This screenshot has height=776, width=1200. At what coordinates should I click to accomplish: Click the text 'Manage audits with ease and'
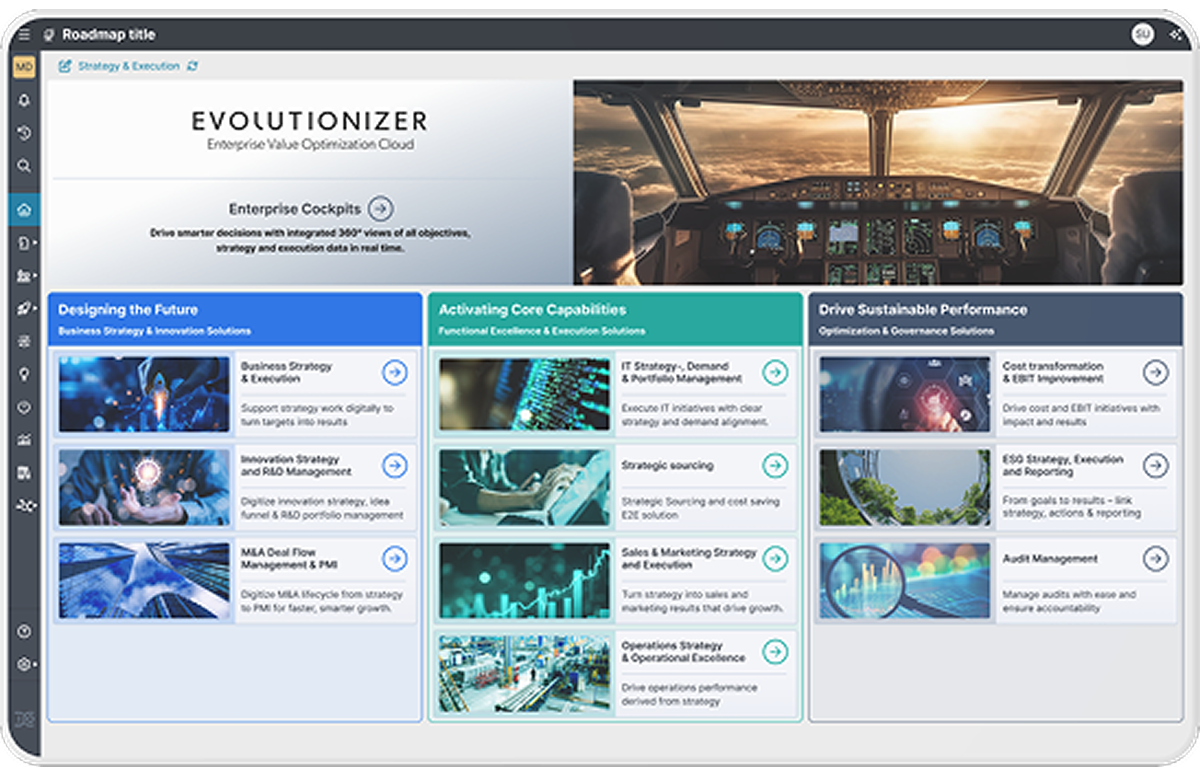tap(1069, 594)
